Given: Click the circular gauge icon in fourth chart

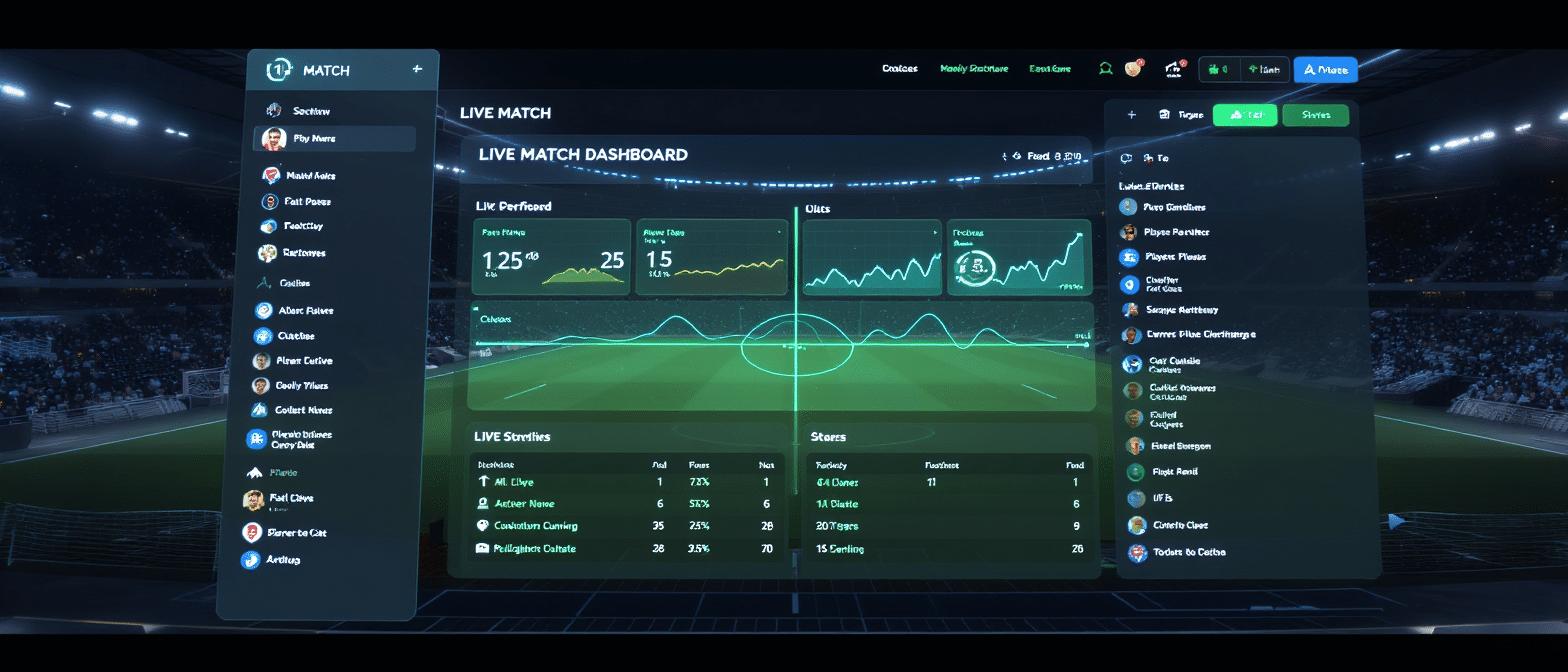Looking at the screenshot, I should tap(974, 267).
